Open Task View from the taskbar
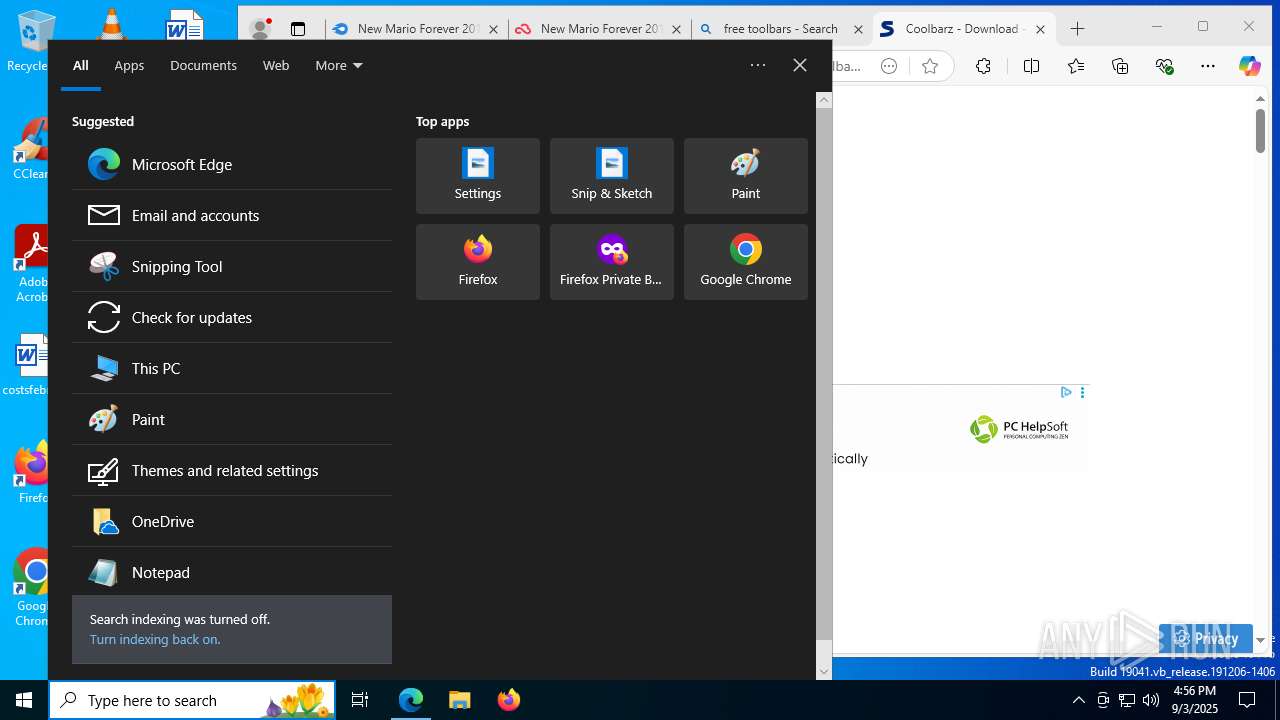The image size is (1280, 720). [x=360, y=700]
